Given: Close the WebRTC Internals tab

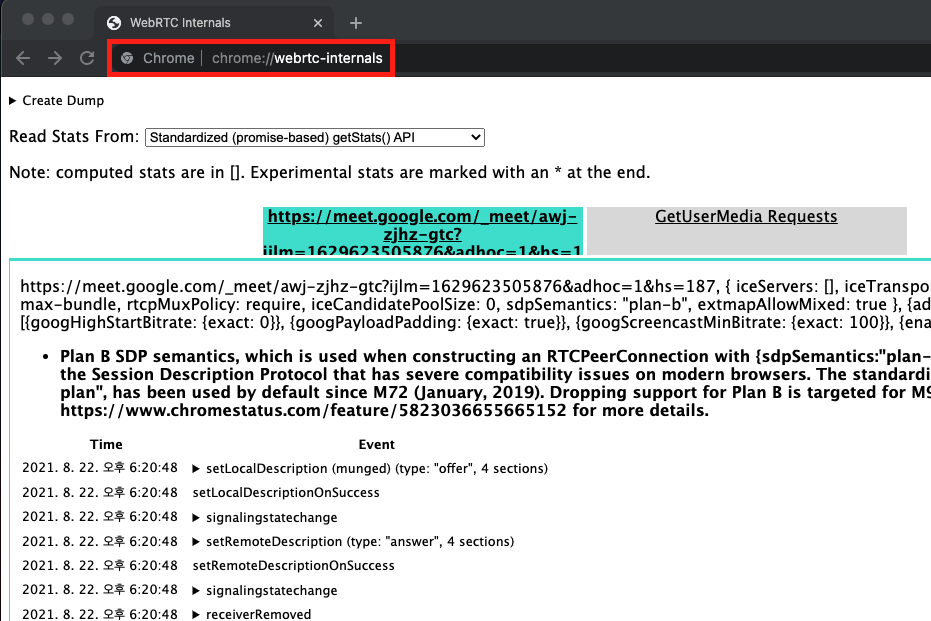Looking at the screenshot, I should (x=318, y=23).
